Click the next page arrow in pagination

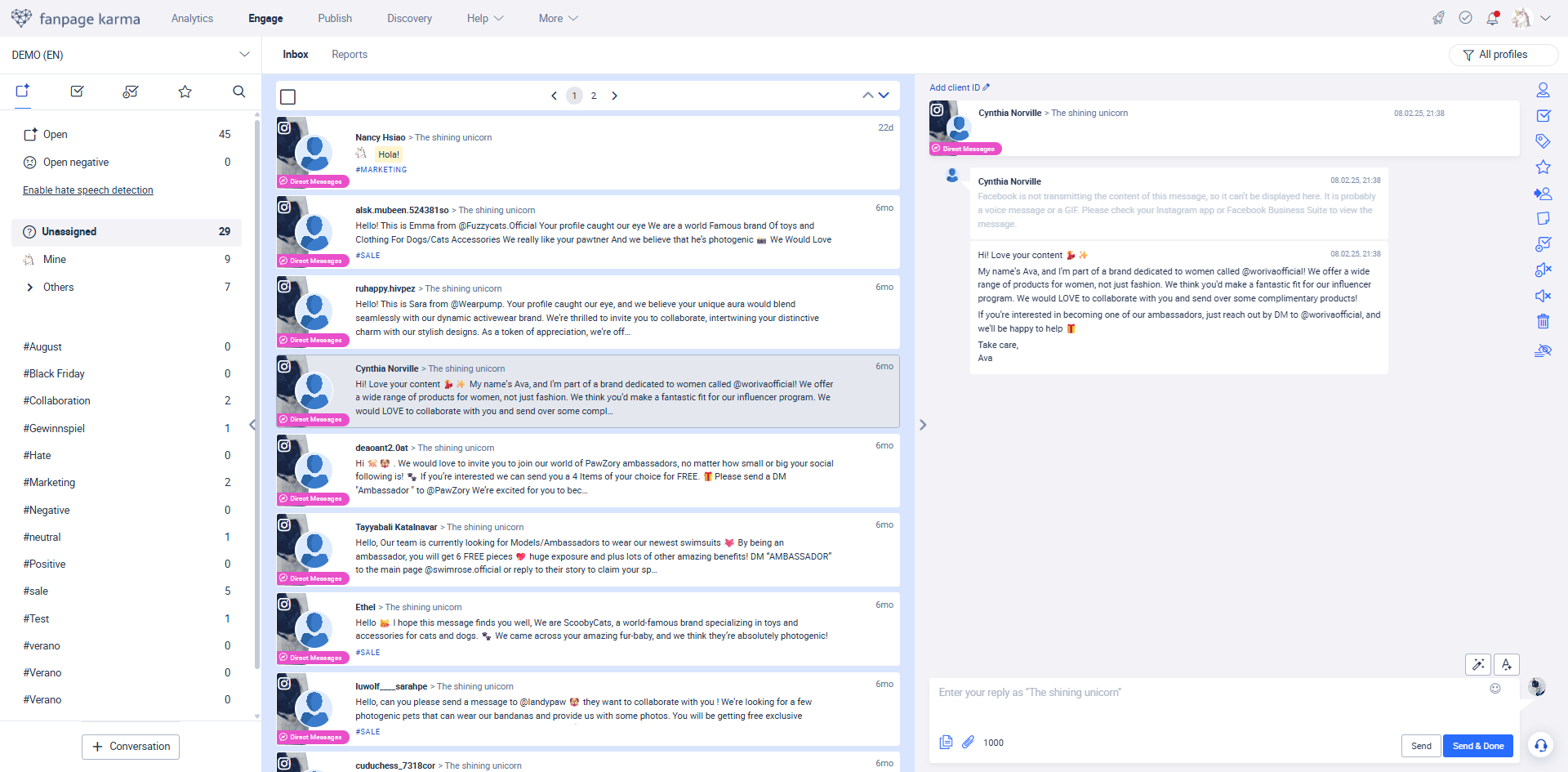[614, 96]
